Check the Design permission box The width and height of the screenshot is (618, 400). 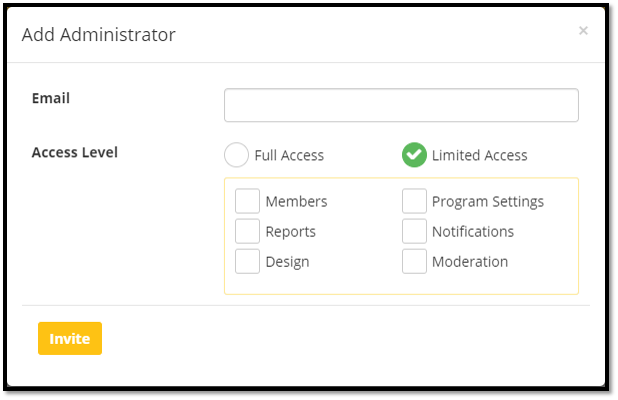click(x=248, y=261)
